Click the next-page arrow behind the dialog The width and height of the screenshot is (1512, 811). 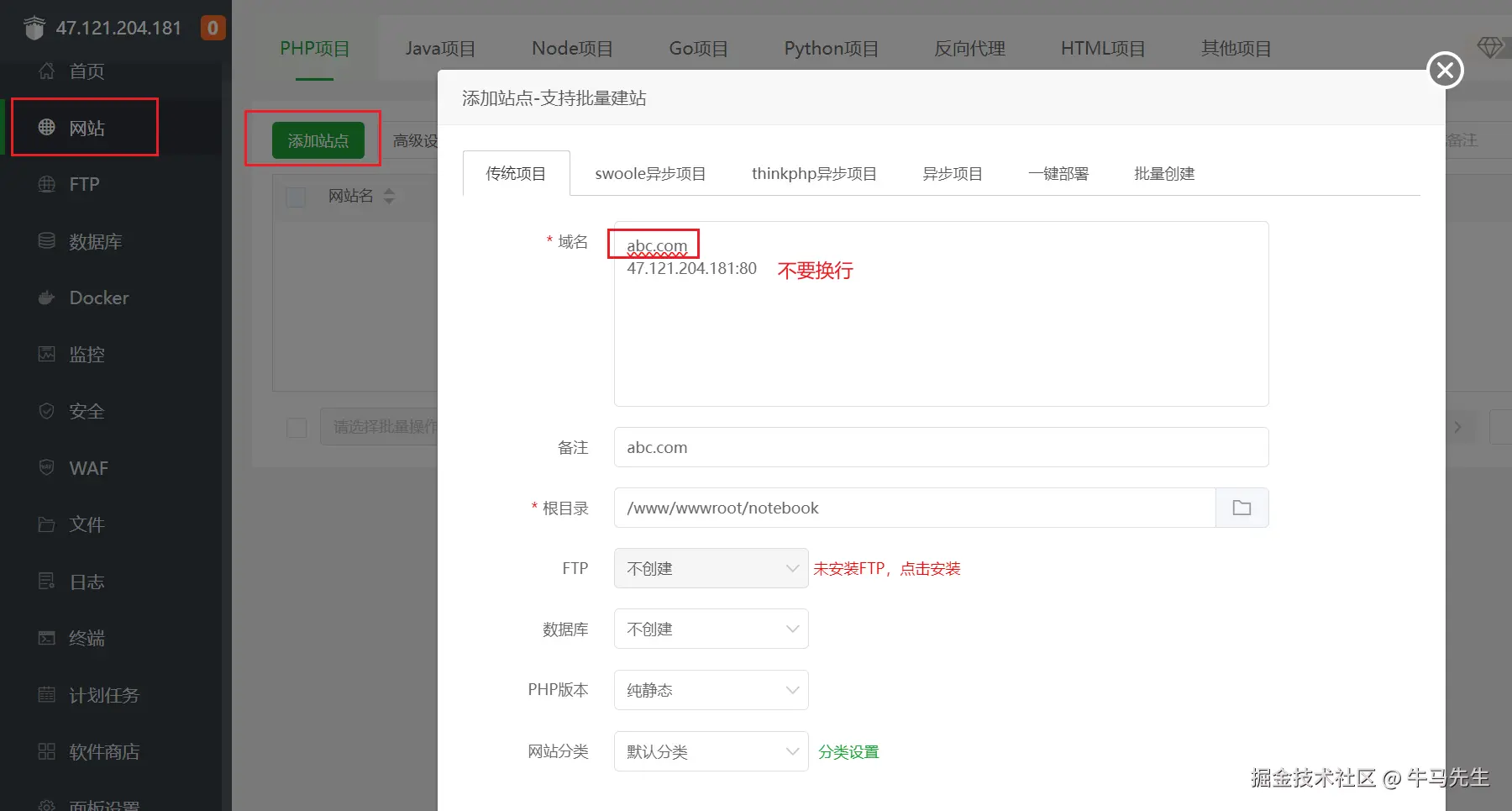[x=1457, y=427]
